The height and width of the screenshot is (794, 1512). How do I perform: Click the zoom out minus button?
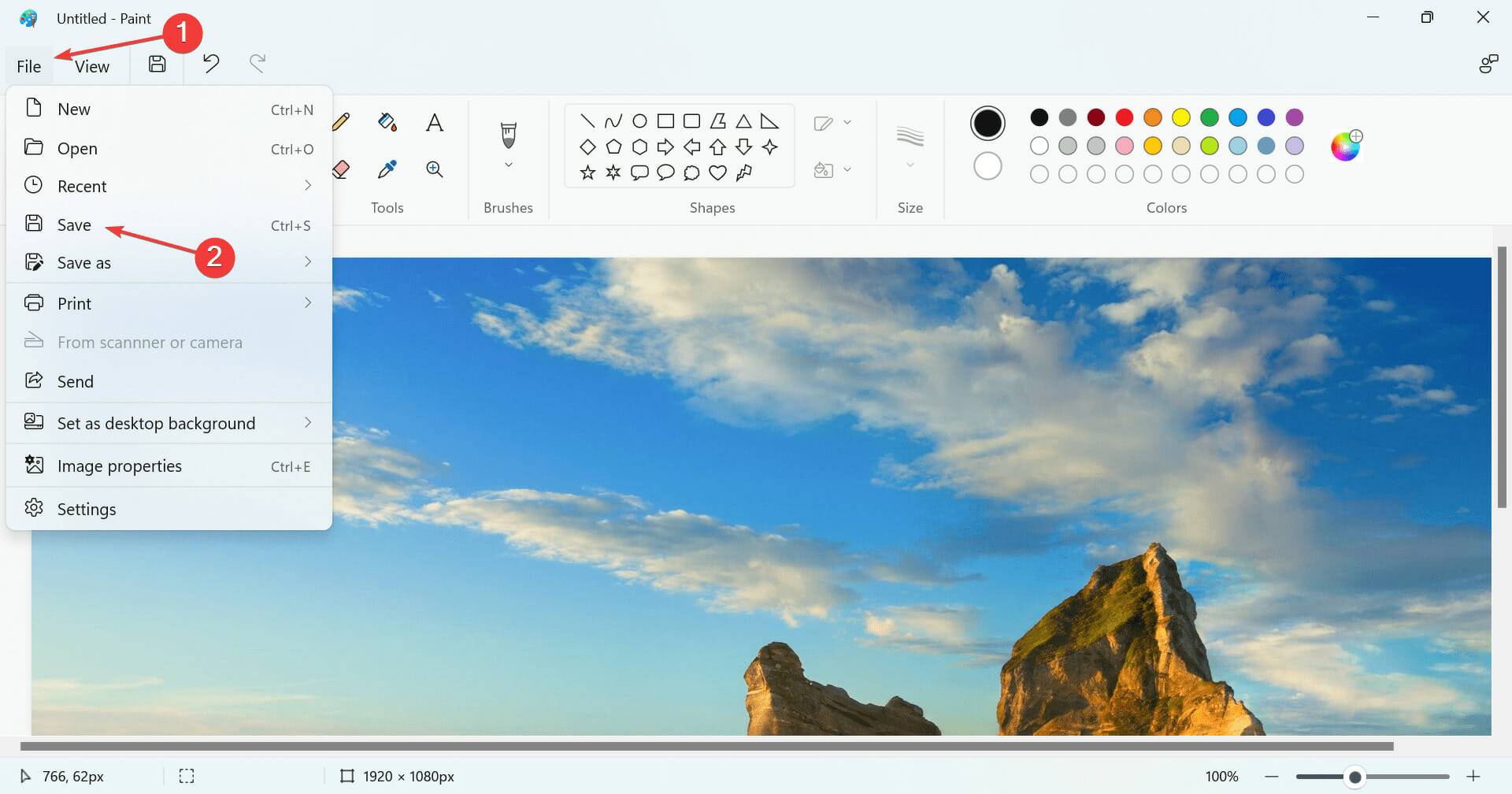click(x=1271, y=777)
